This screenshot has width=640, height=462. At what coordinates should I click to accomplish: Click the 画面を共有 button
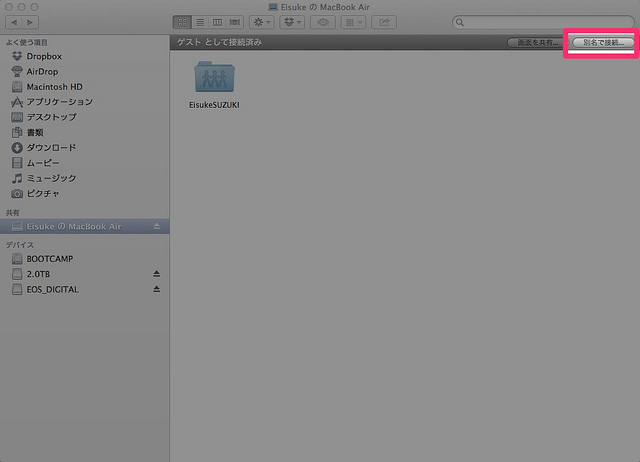click(x=537, y=42)
